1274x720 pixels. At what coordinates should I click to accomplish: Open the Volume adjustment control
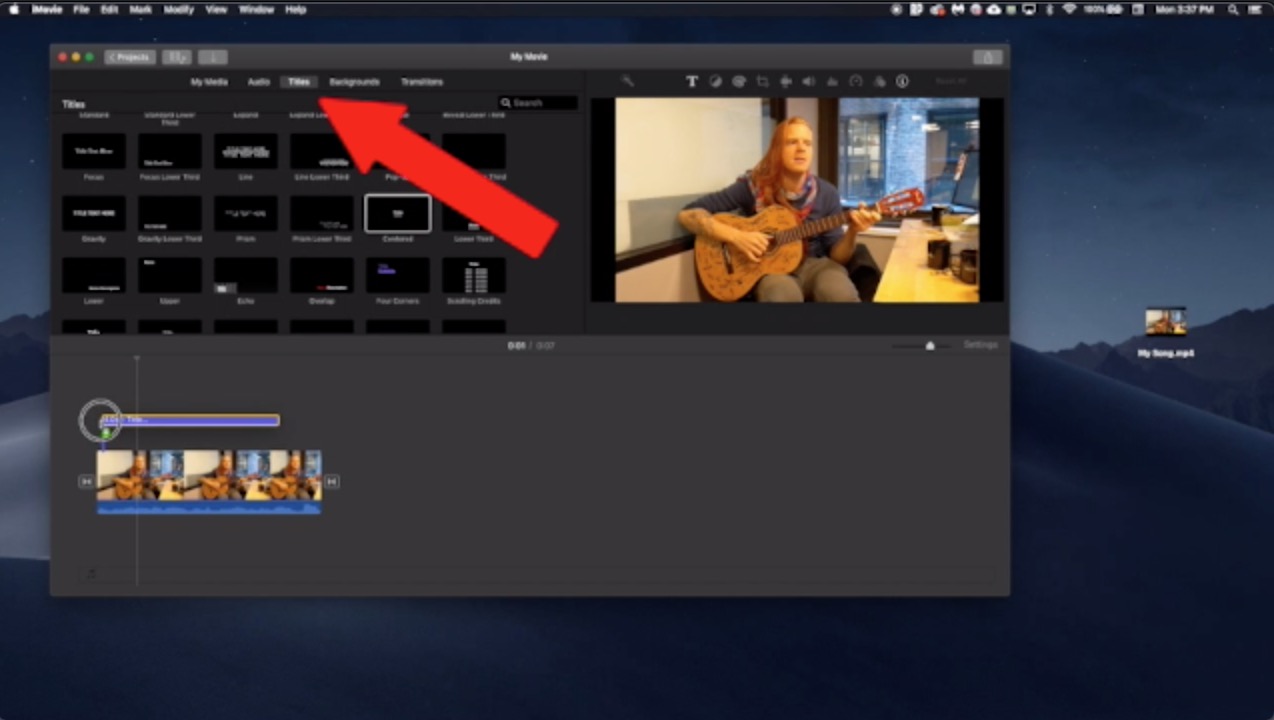point(809,81)
